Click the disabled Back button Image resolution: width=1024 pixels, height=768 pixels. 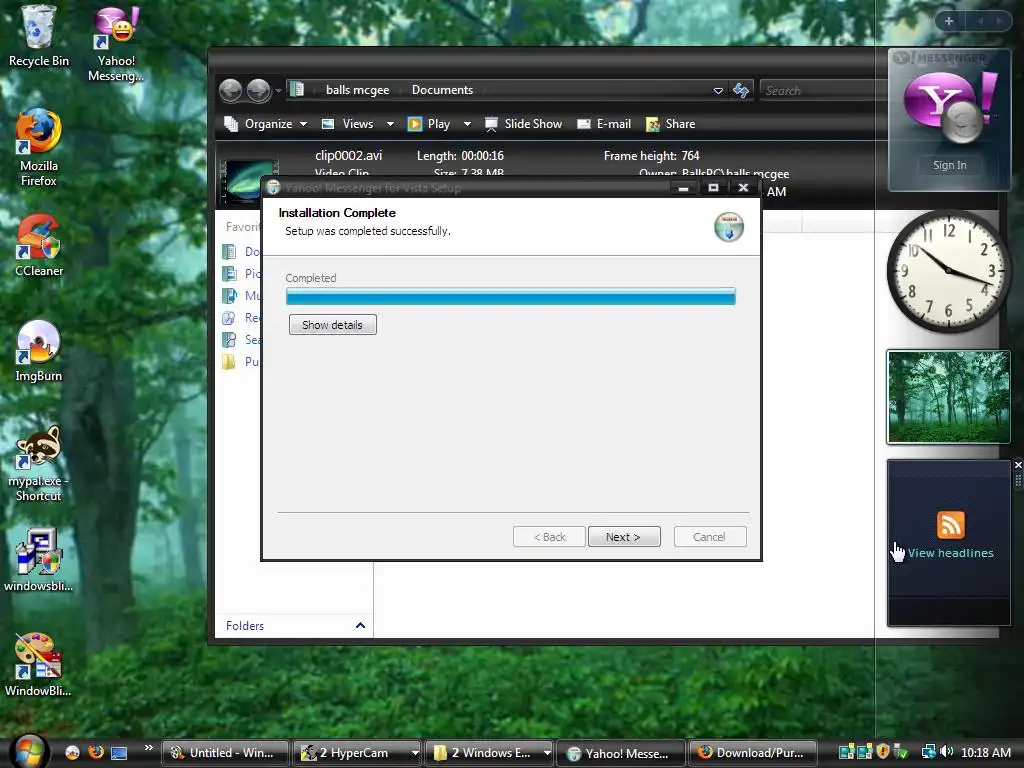click(x=549, y=537)
